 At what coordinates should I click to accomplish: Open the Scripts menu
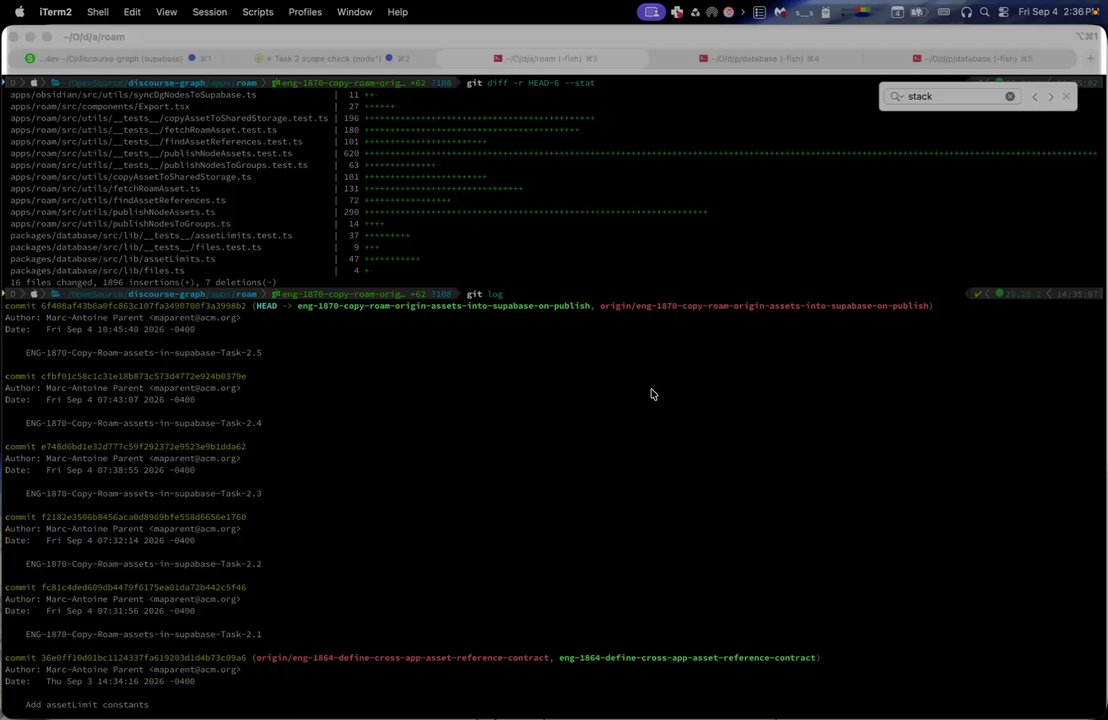pyautogui.click(x=257, y=12)
